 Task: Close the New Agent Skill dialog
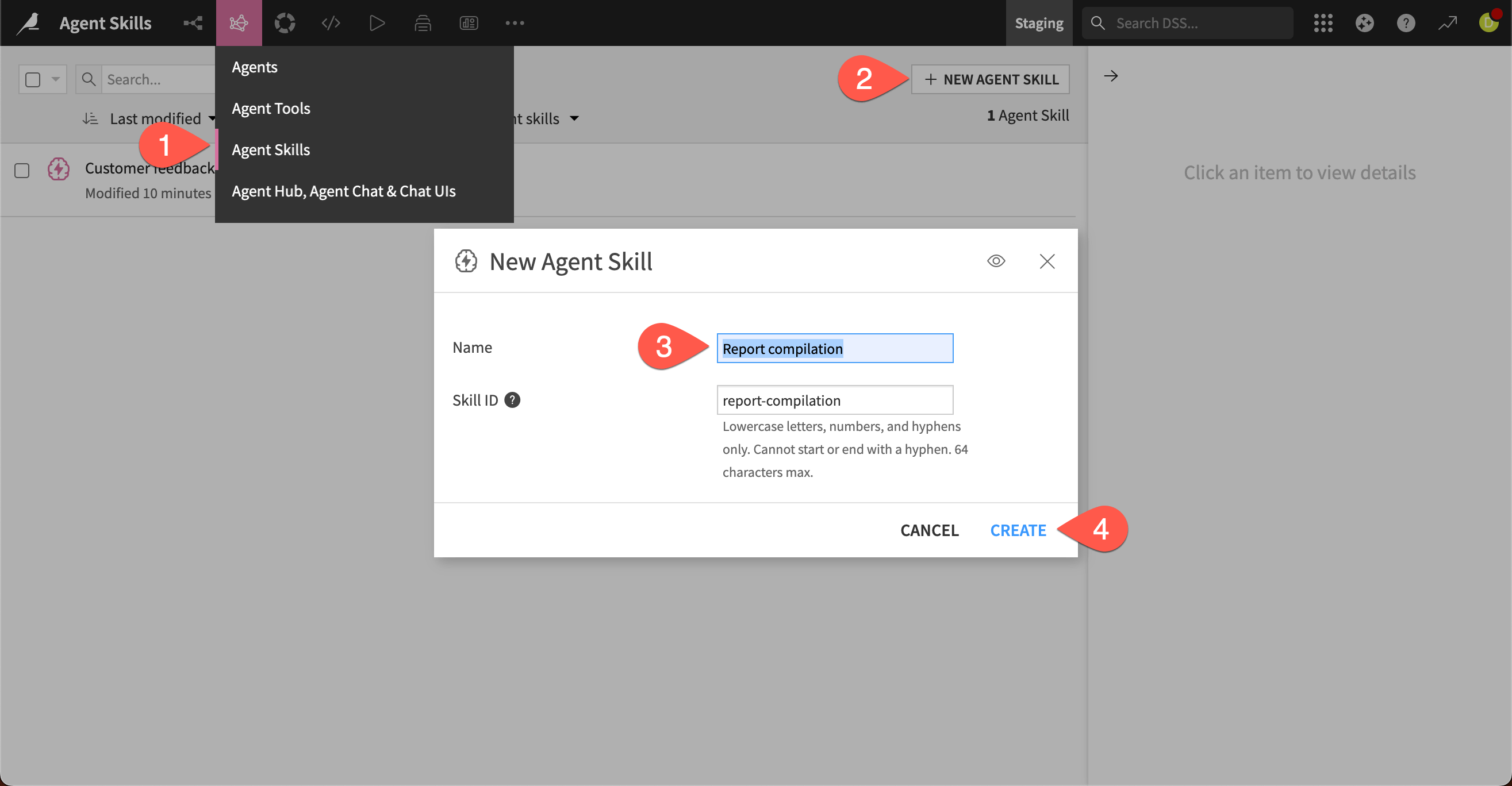(x=1047, y=261)
